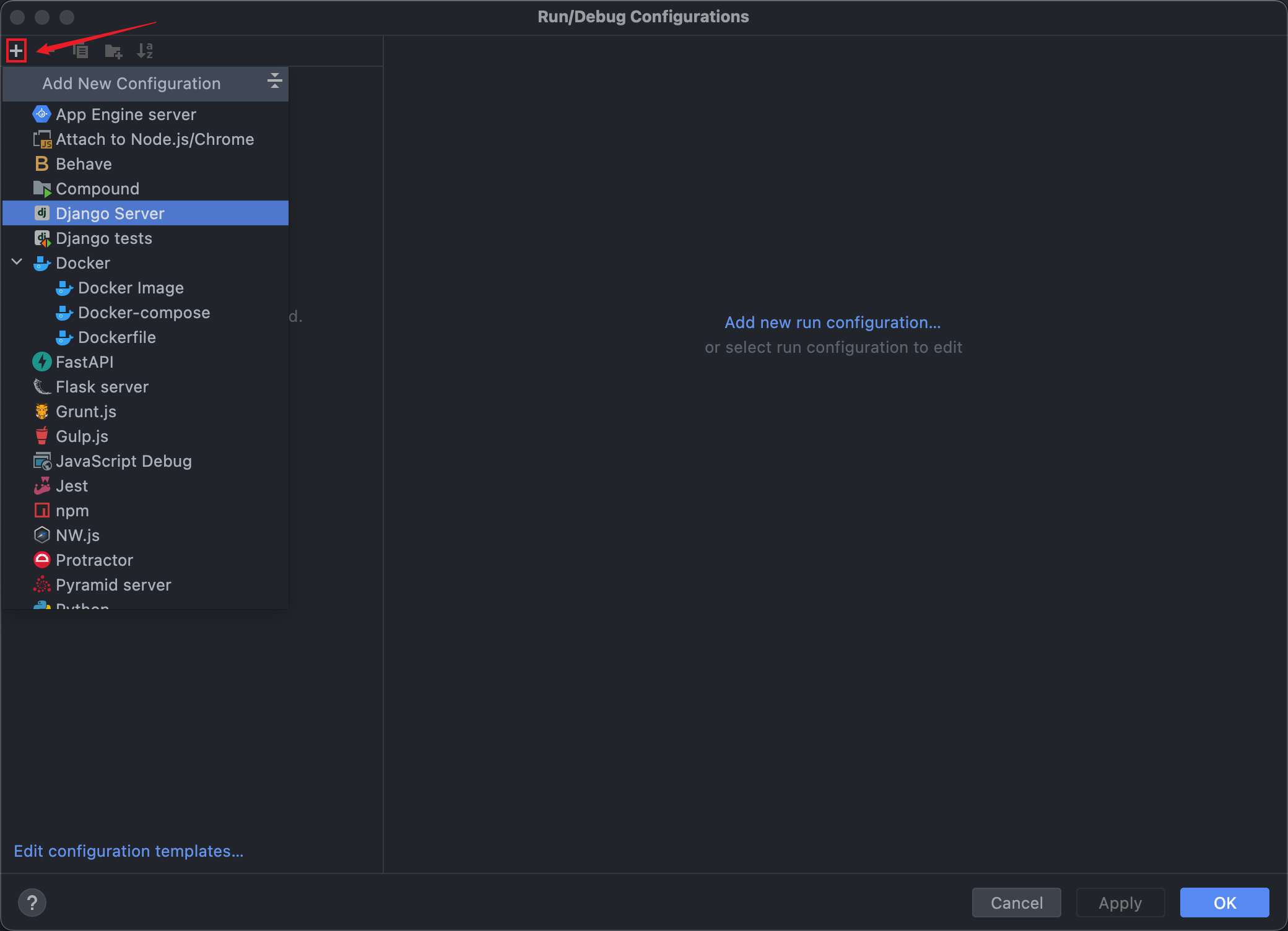Select Django Server from the configuration list

[x=146, y=213]
